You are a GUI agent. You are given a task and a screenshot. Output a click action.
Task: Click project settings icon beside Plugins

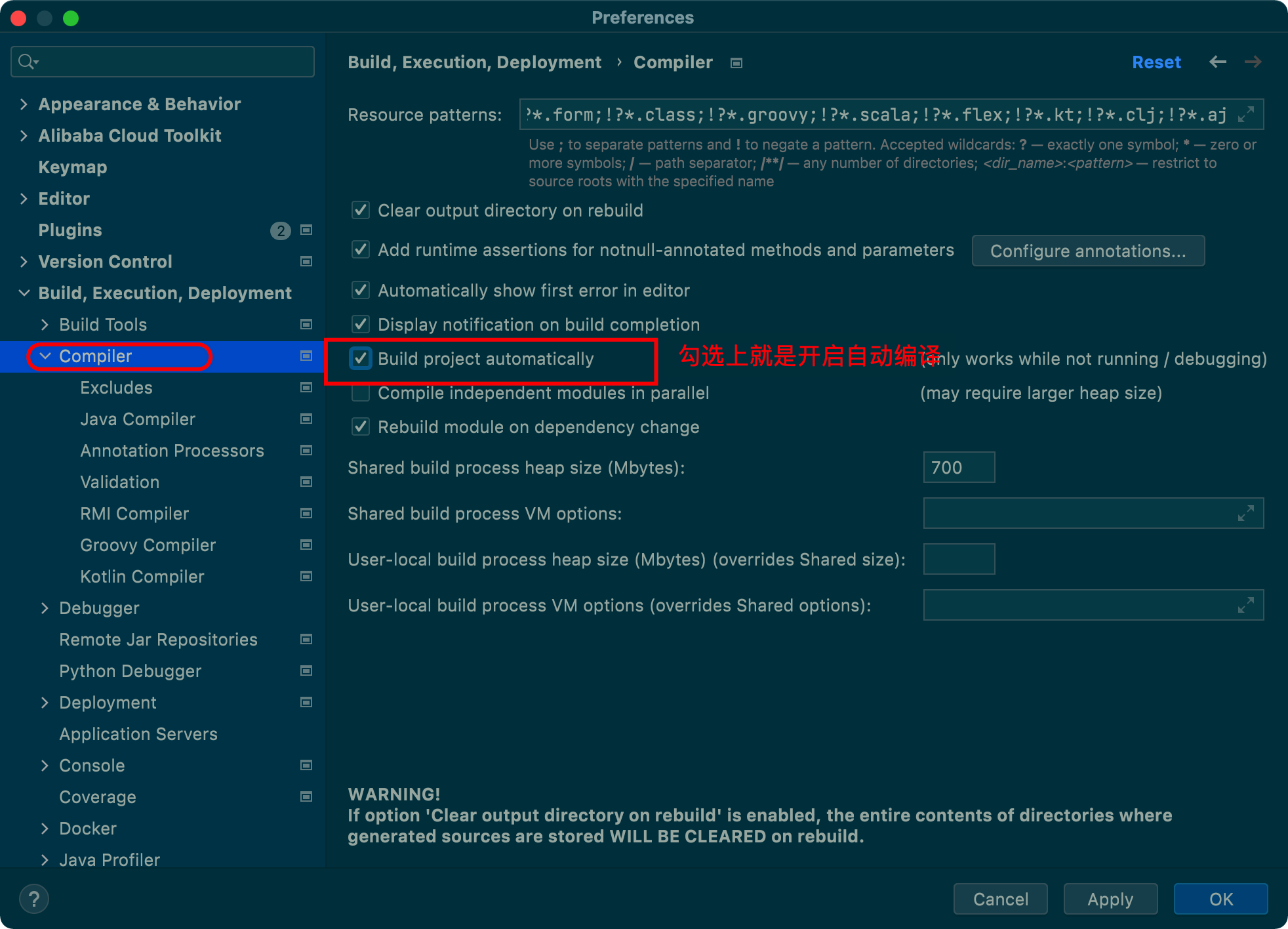click(306, 230)
